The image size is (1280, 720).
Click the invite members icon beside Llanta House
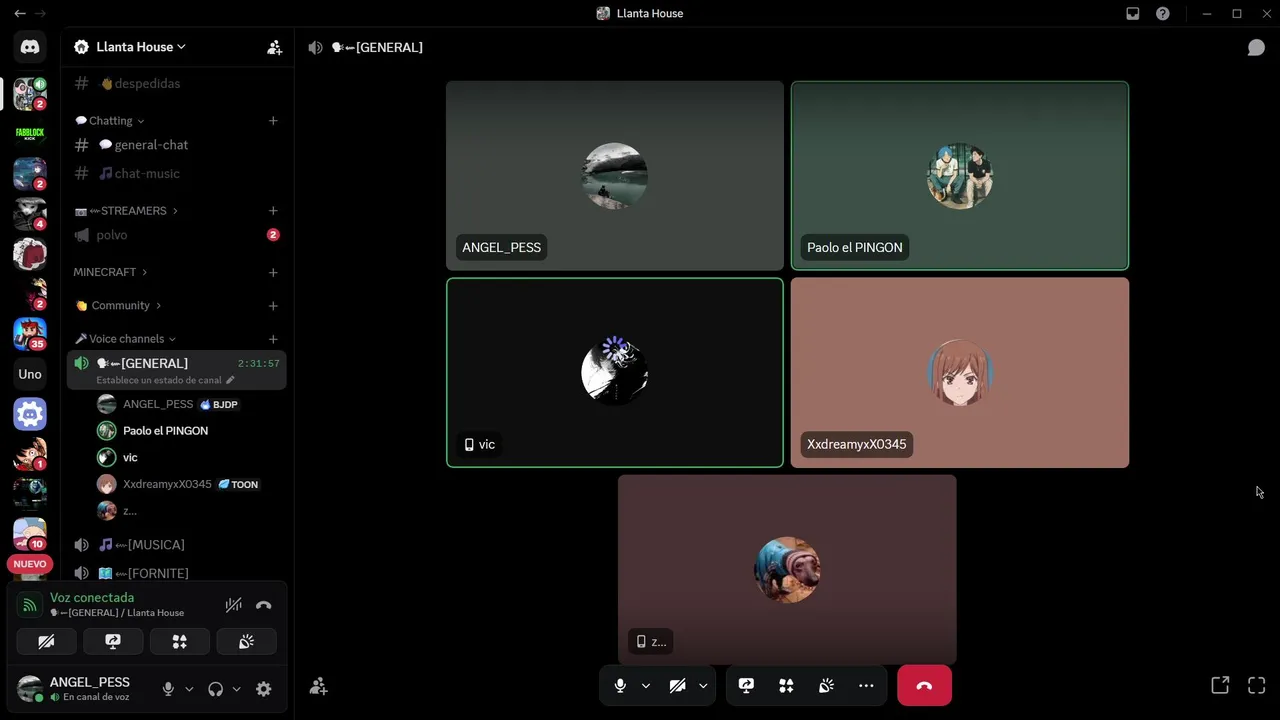[x=274, y=47]
